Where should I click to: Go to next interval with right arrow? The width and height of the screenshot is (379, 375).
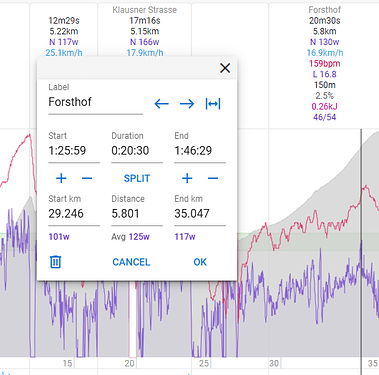187,104
